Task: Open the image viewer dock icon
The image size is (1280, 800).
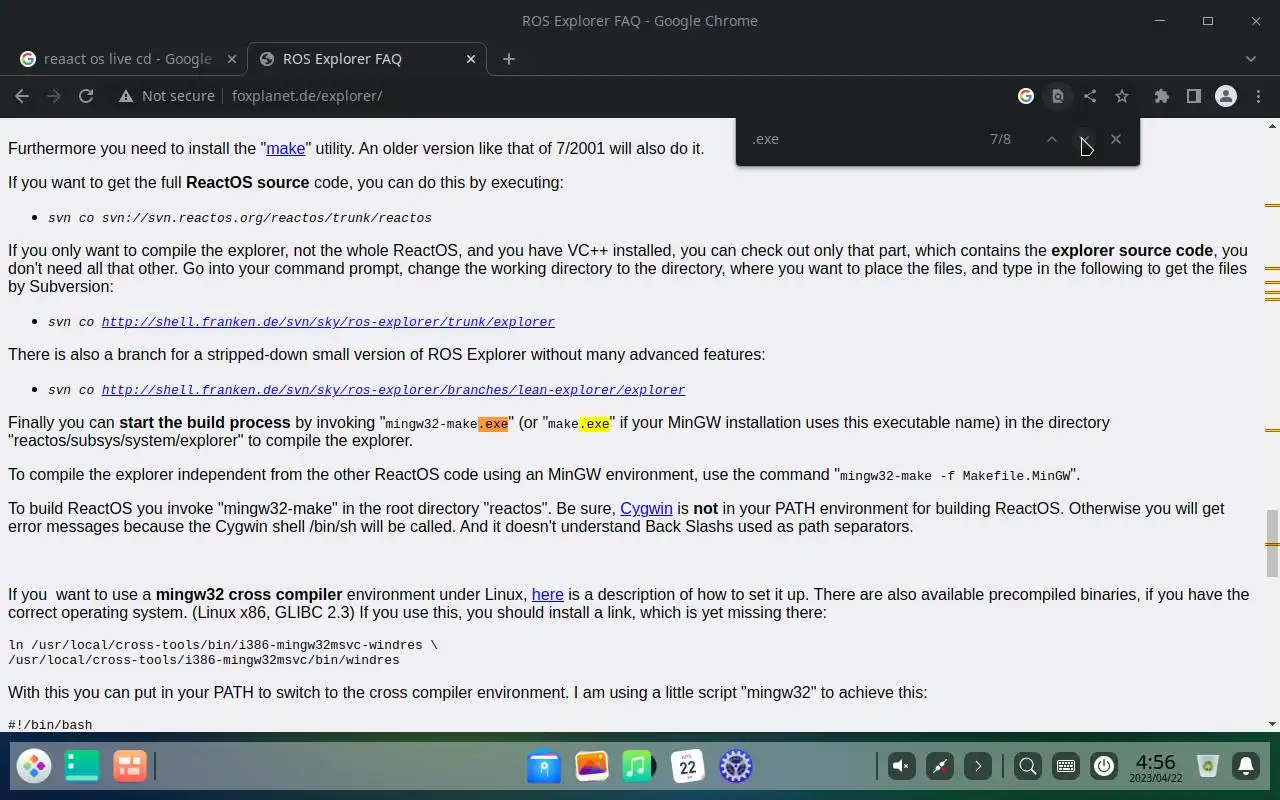Action: point(592,767)
